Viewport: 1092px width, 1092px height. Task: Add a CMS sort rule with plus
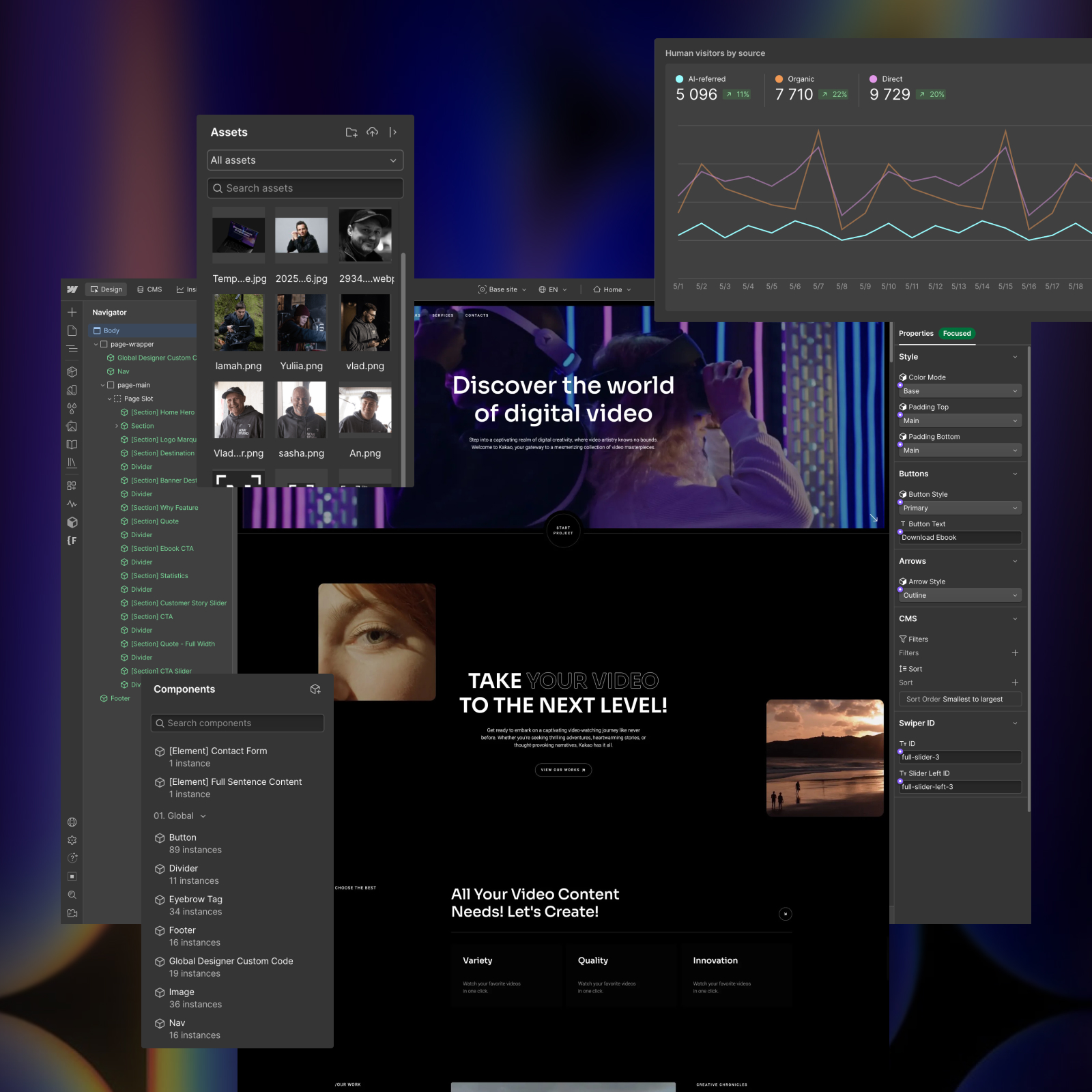tap(1015, 682)
